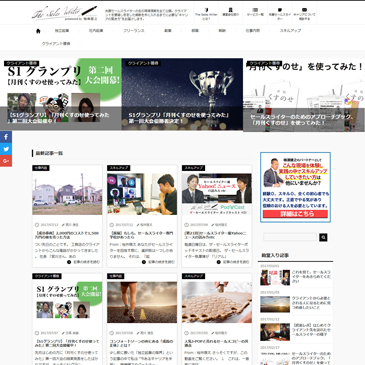
Task: Click the search magnifier button
Action: 323,237
